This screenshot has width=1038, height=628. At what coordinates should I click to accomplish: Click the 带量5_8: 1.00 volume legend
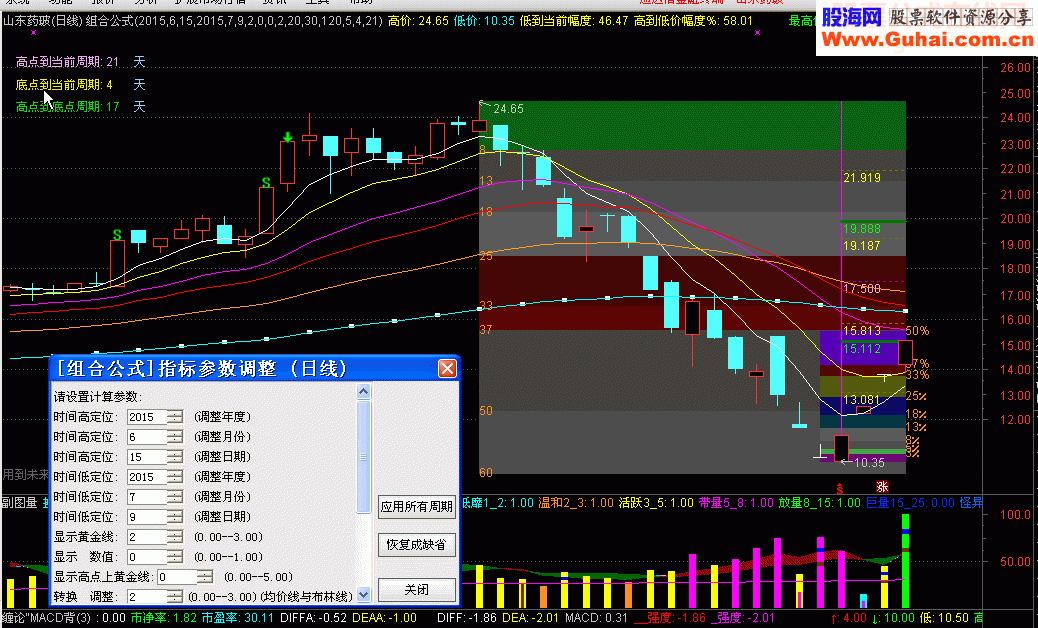pos(736,503)
